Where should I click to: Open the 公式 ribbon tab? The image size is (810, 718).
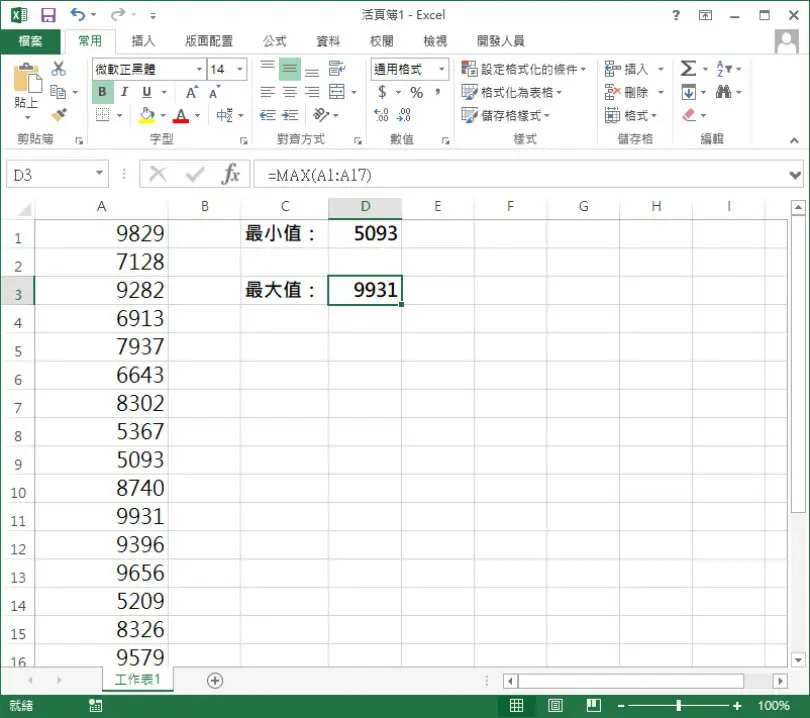pyautogui.click(x=275, y=41)
